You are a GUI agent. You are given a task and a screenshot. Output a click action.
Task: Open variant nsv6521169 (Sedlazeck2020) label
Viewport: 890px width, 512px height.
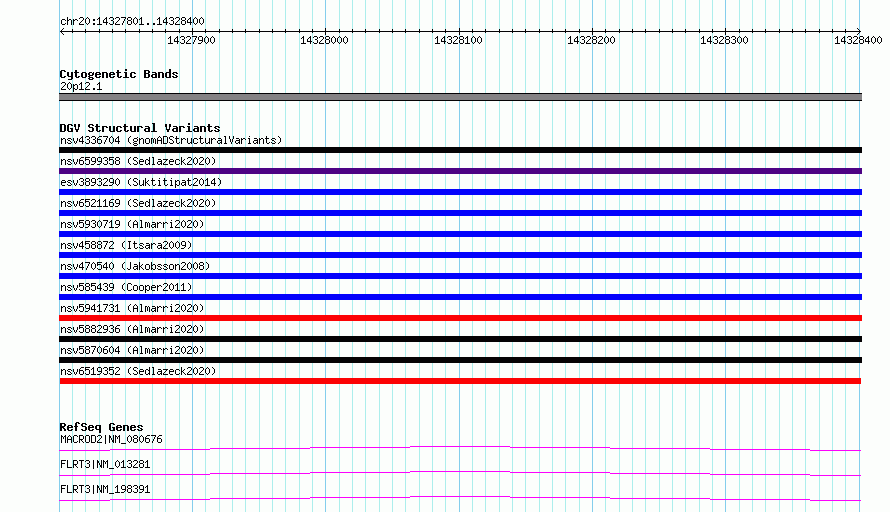pos(138,203)
